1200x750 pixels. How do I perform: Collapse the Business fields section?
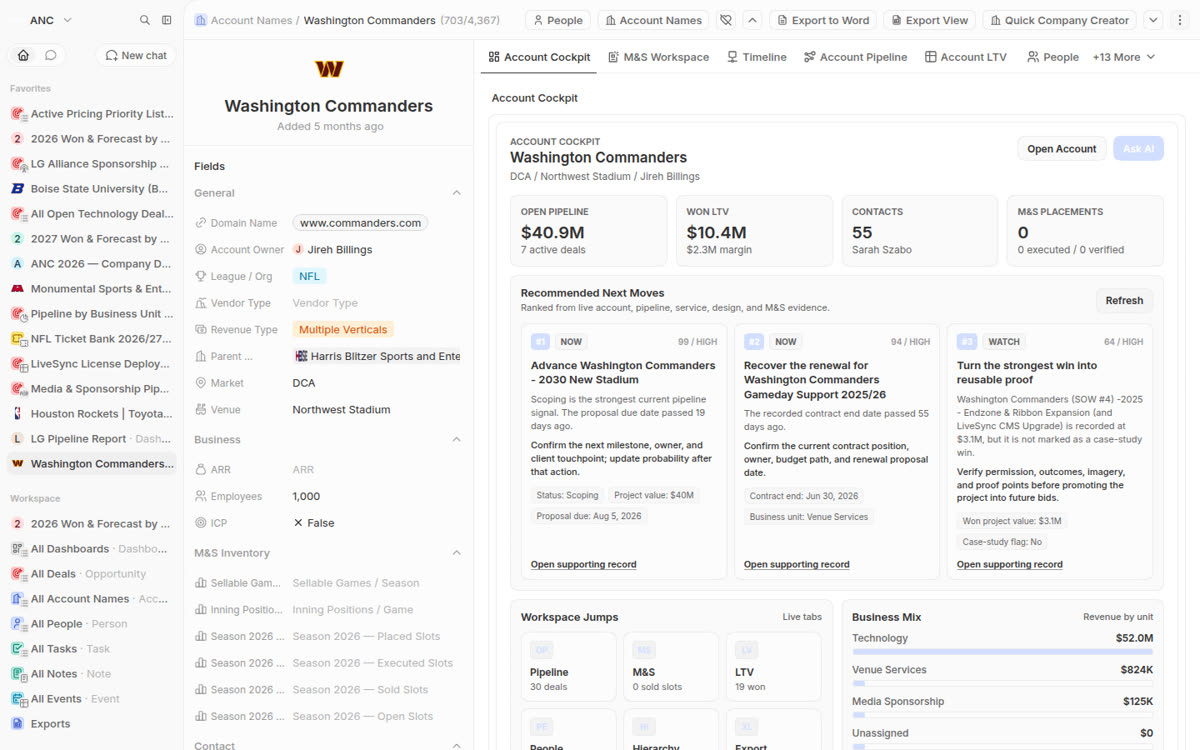tap(457, 440)
